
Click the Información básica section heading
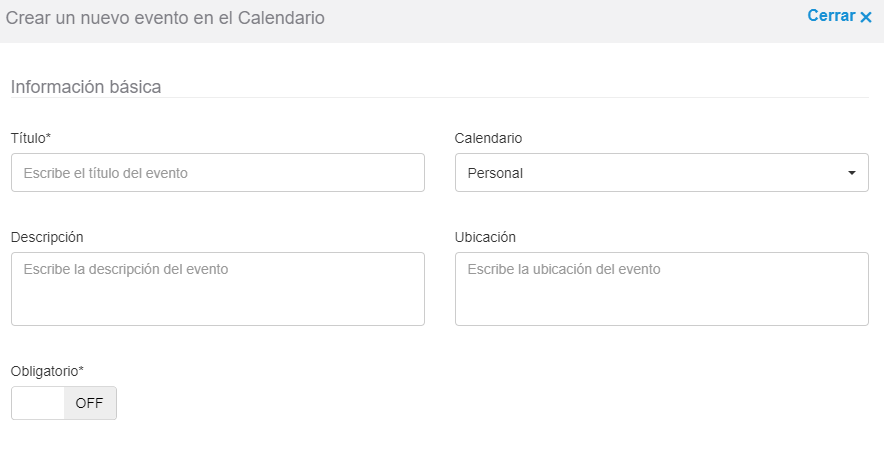(86, 86)
